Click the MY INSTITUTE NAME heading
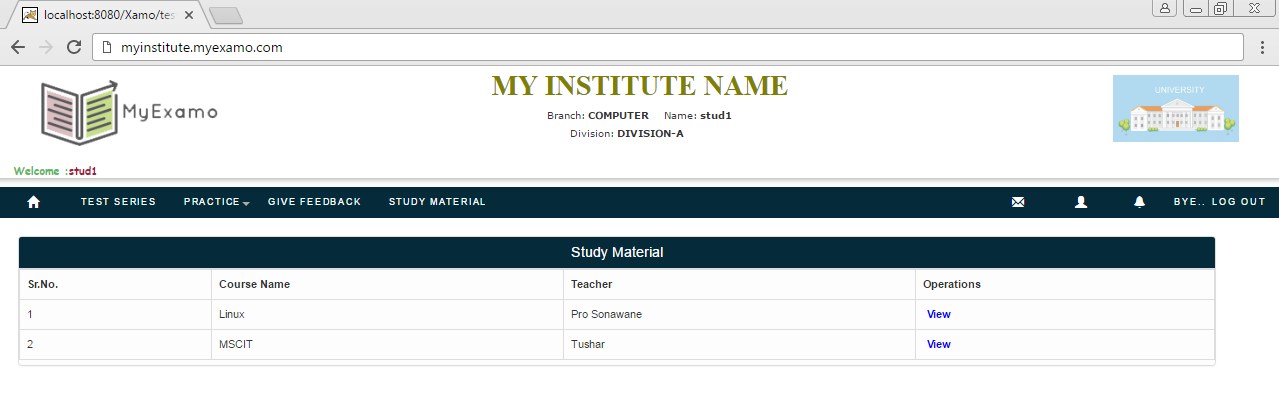The height and width of the screenshot is (395, 1279). [x=640, y=86]
